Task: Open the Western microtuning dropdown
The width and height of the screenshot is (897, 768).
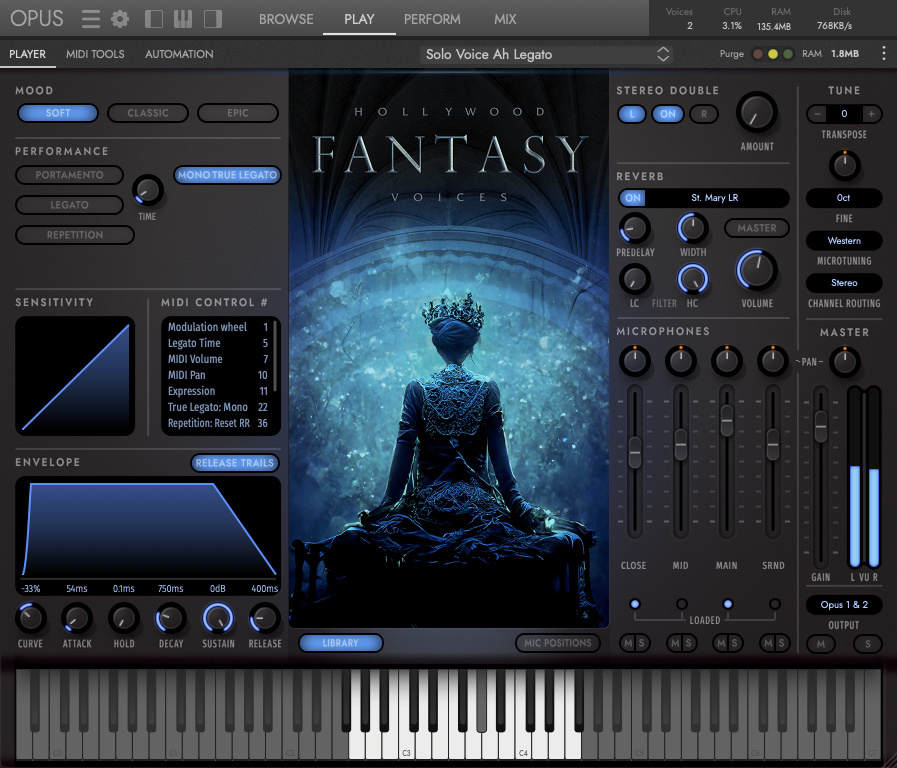Action: [x=843, y=240]
